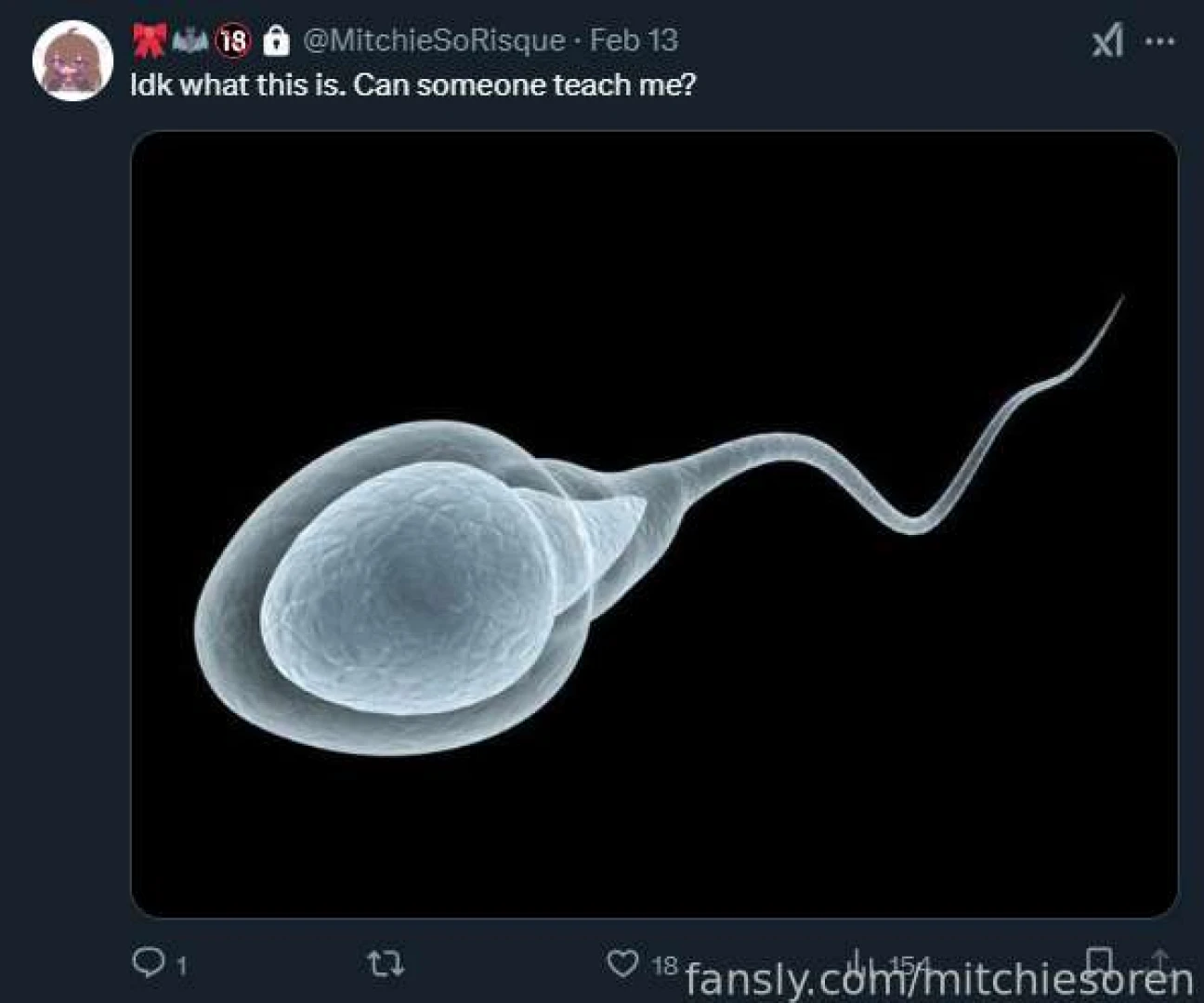Click the padlock icon beside username
Screen dimensions: 1204x1003
(276, 40)
